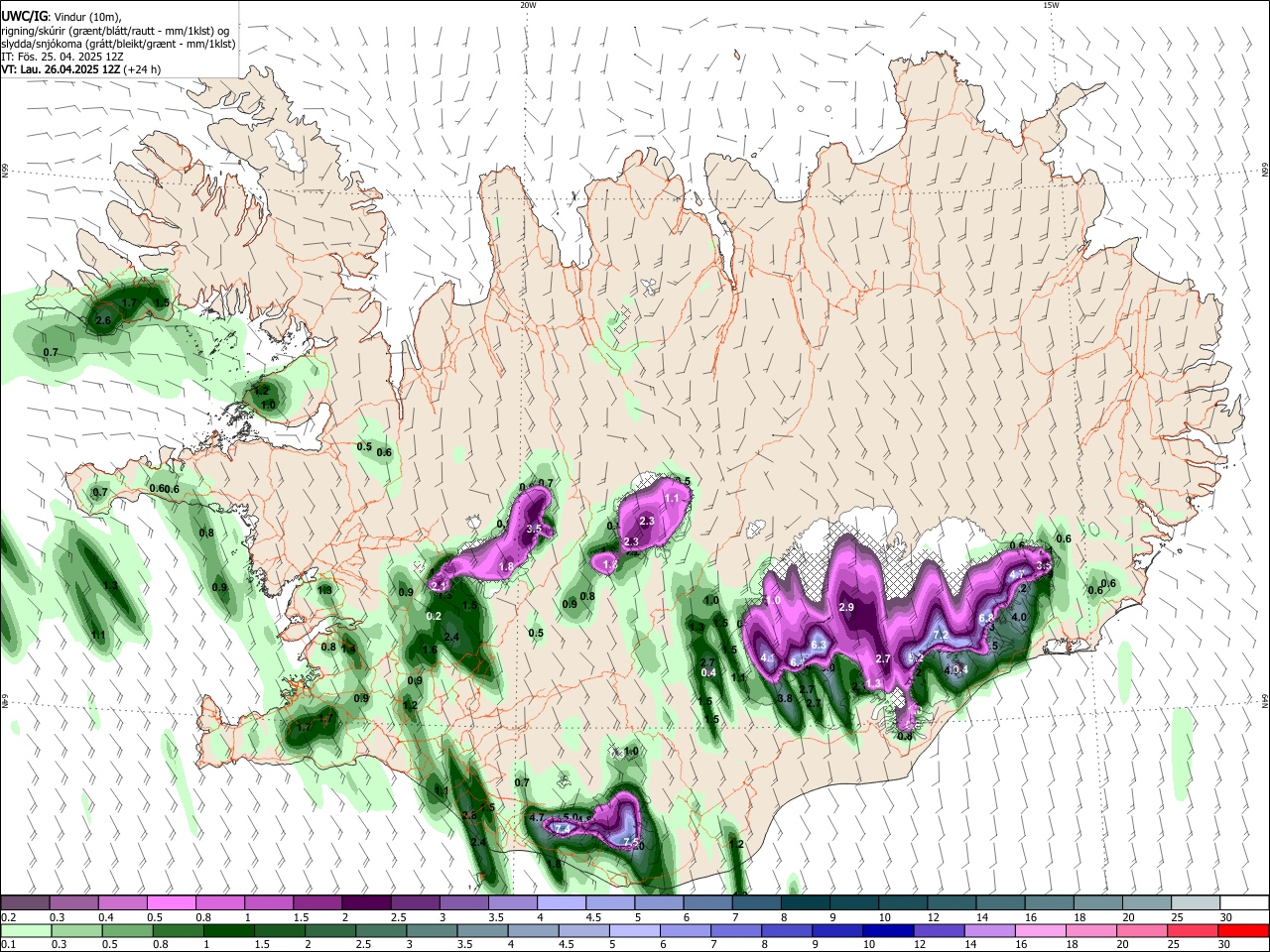Click the 6.3 precipitation value label
The image size is (1270, 952).
819,645
